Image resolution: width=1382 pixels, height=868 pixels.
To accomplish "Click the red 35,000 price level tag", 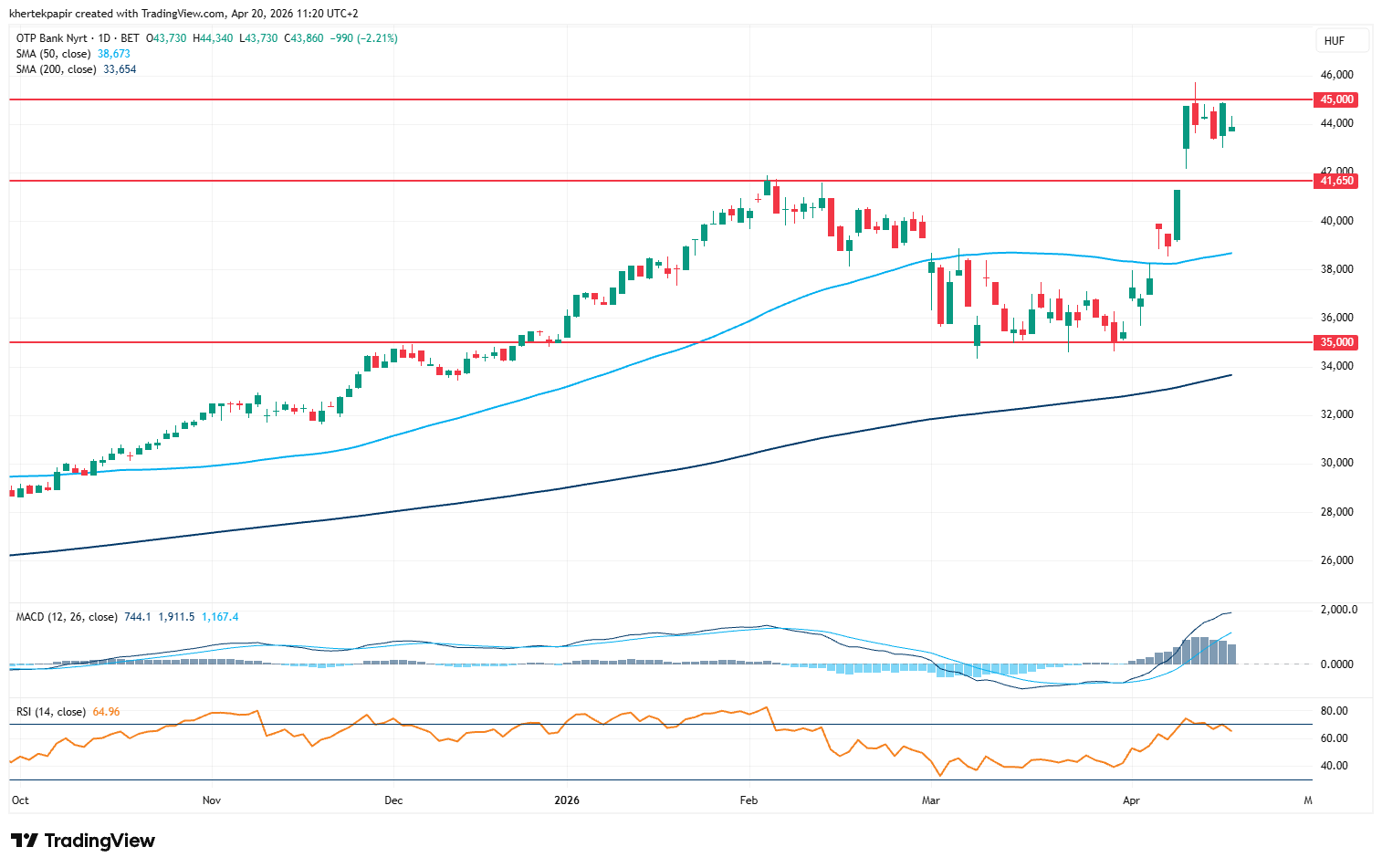I will (x=1336, y=342).
